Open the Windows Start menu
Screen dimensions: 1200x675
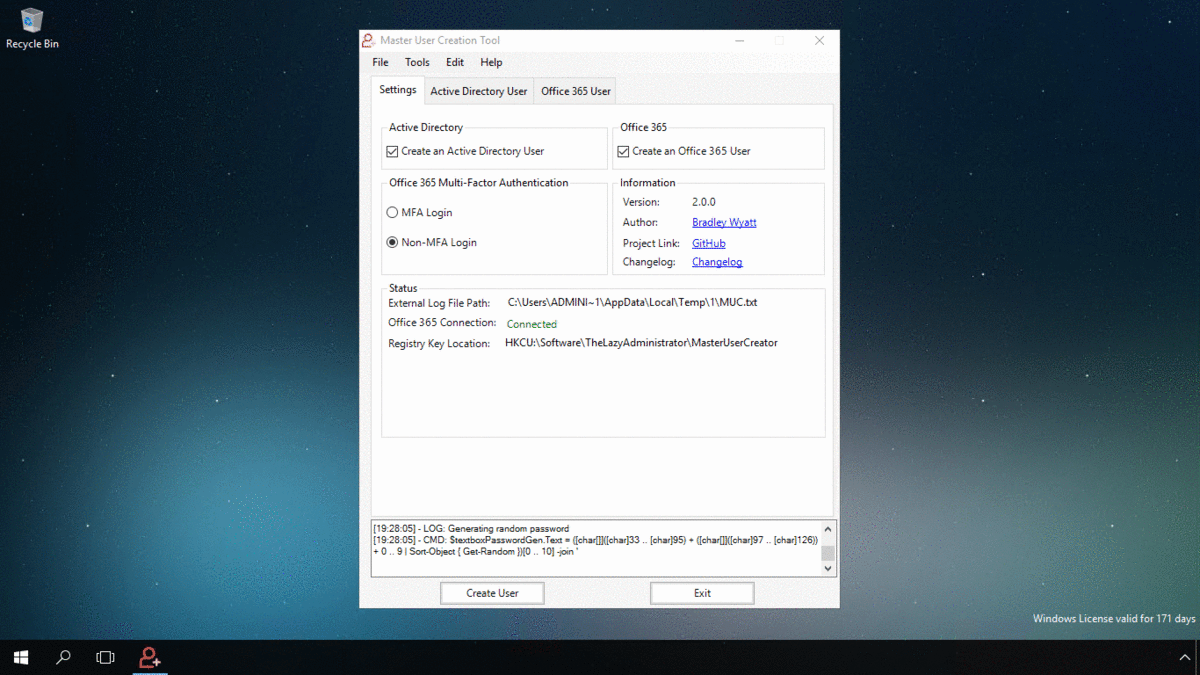(21, 657)
